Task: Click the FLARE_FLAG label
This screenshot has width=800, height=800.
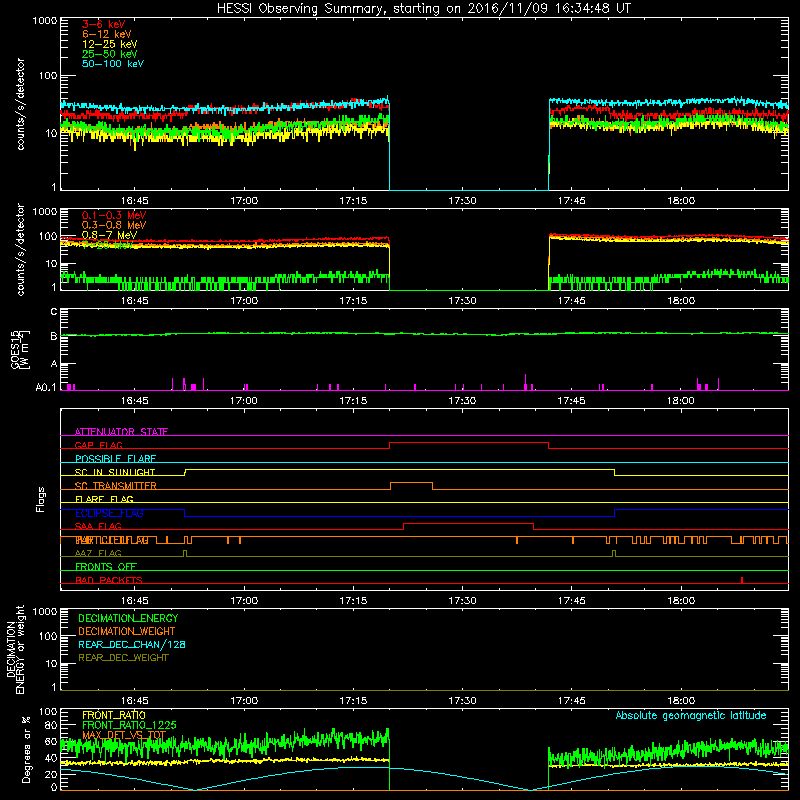Action: point(104,499)
